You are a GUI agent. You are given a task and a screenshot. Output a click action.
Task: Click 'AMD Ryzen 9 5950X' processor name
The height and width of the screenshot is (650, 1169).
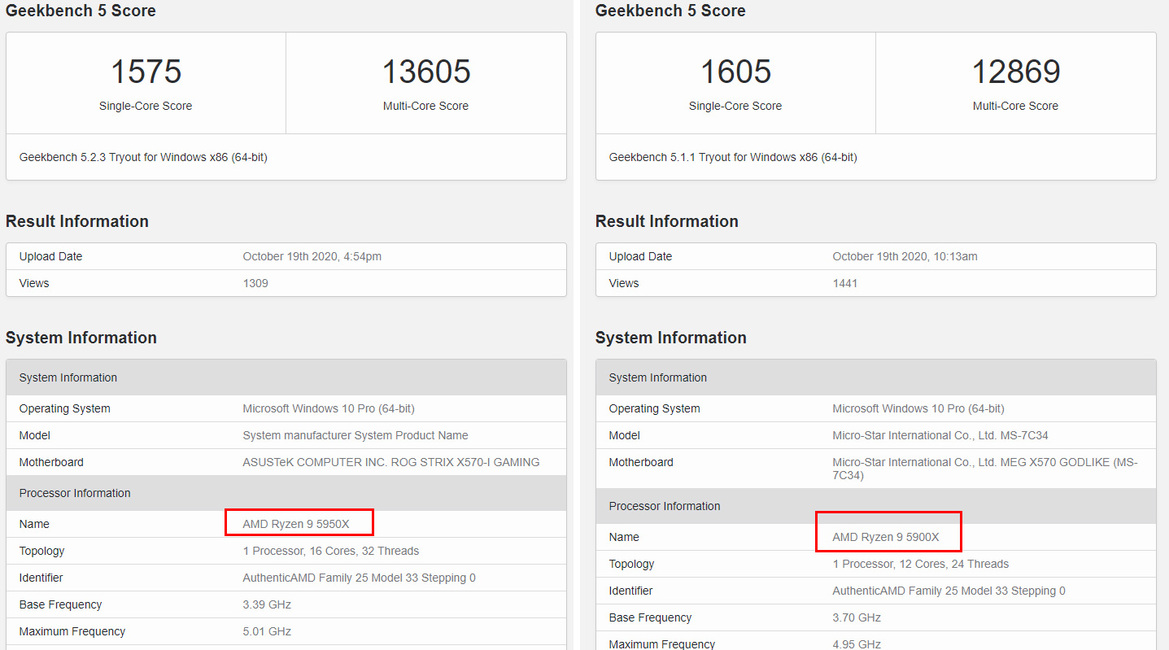pos(296,524)
